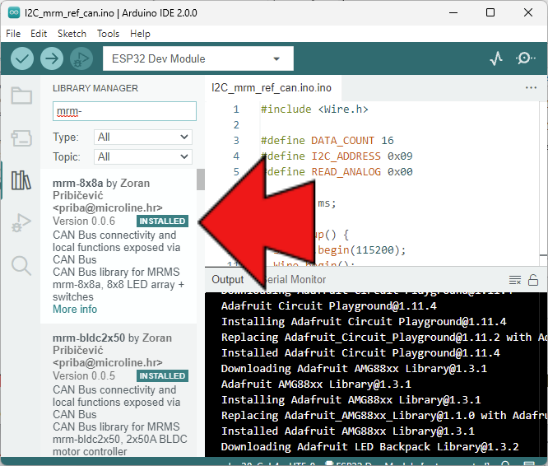548x466 pixels.
Task: Open the Tools menu
Action: coord(108,34)
